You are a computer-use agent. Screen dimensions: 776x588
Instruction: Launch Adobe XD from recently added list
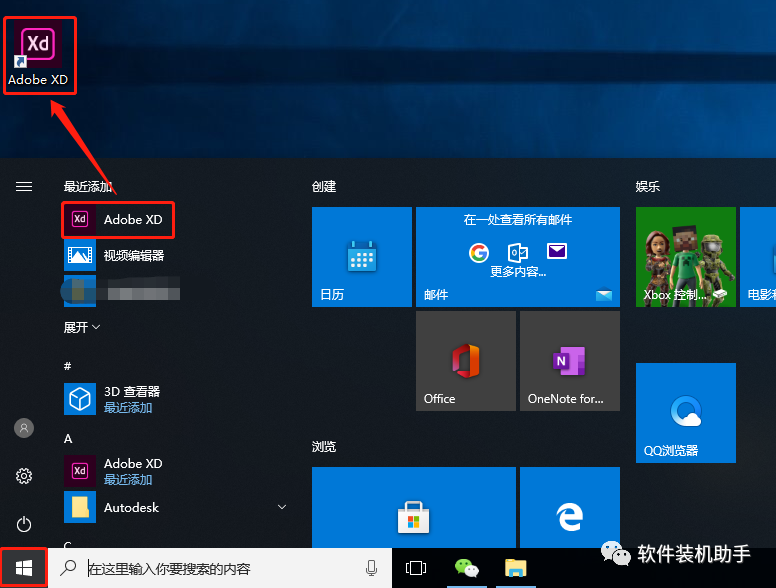[118, 219]
